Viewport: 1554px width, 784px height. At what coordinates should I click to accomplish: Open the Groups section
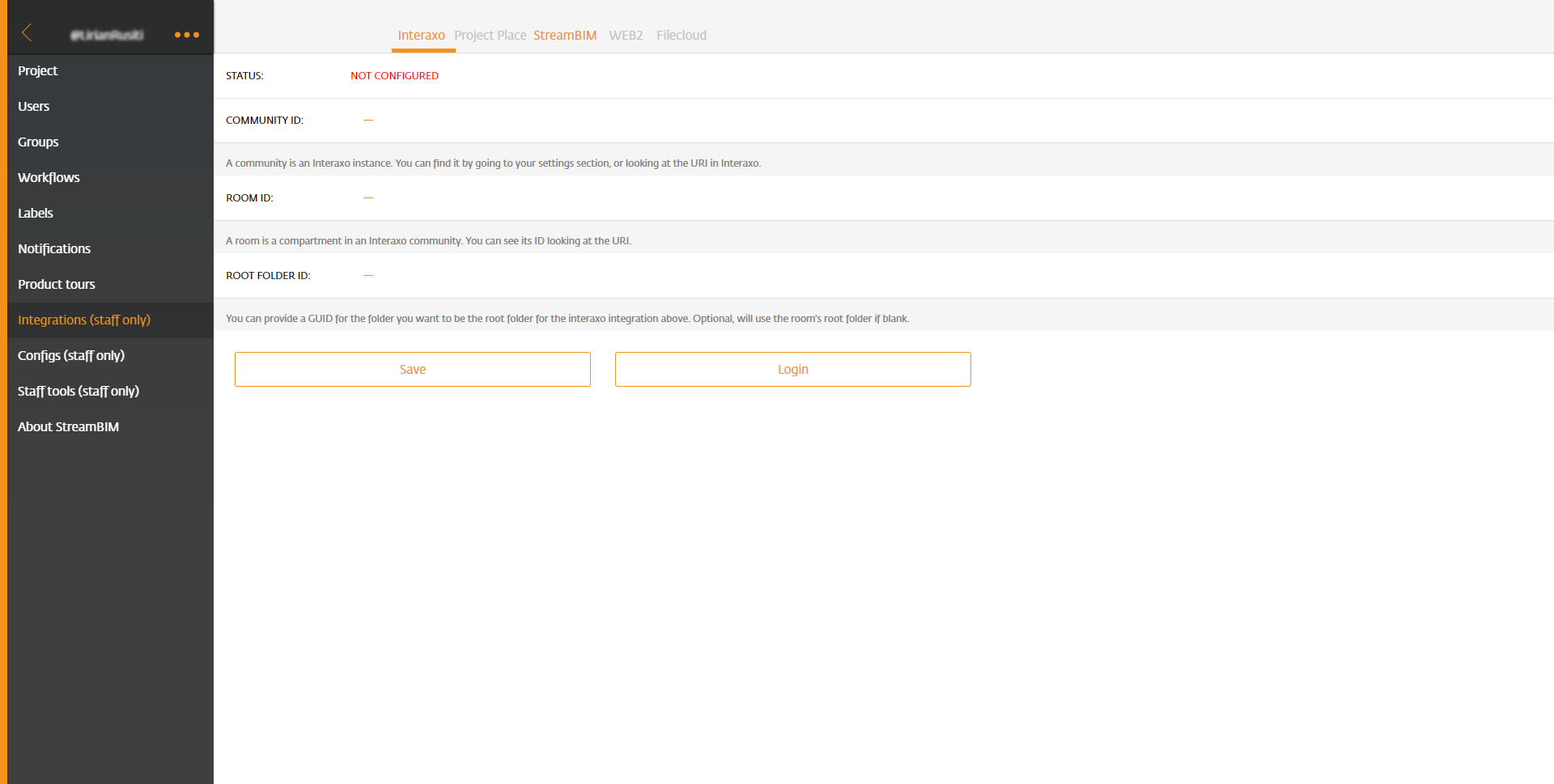pyautogui.click(x=110, y=142)
